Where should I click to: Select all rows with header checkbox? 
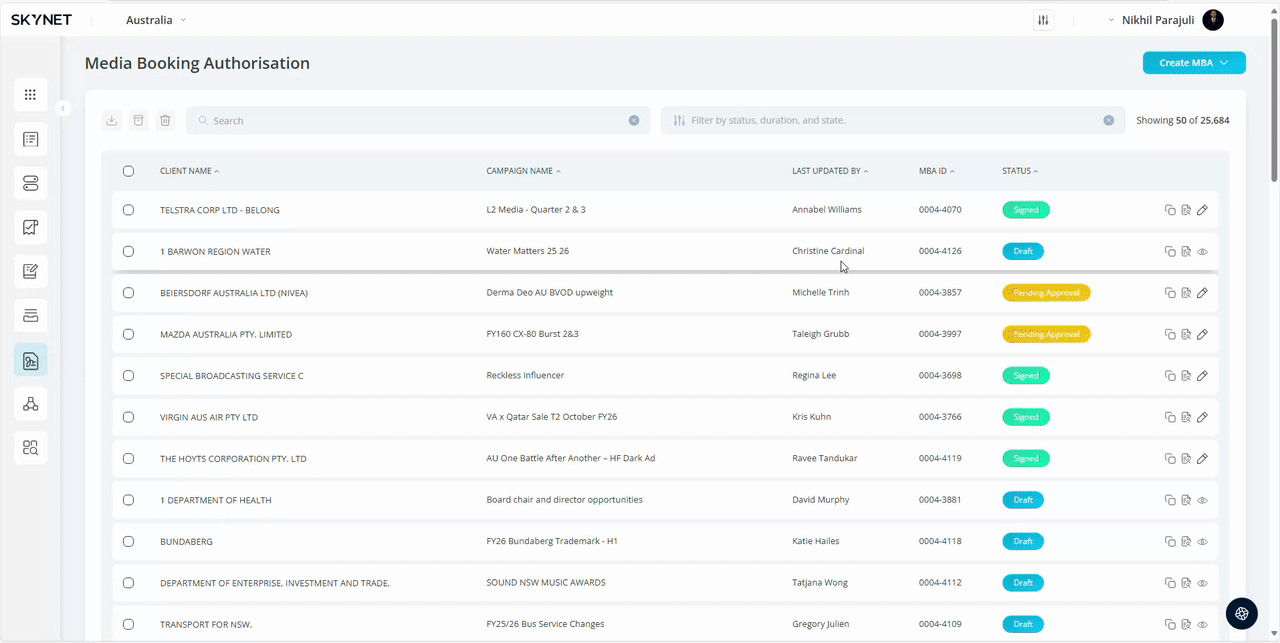coord(128,171)
